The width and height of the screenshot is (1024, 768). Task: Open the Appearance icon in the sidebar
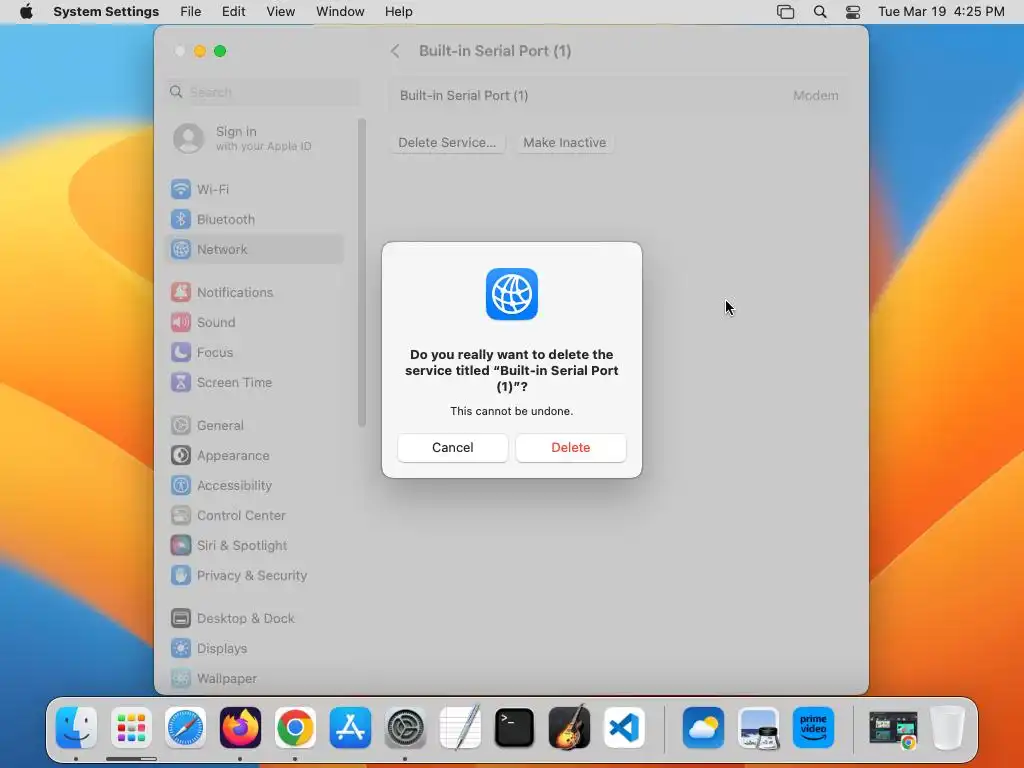click(x=181, y=456)
